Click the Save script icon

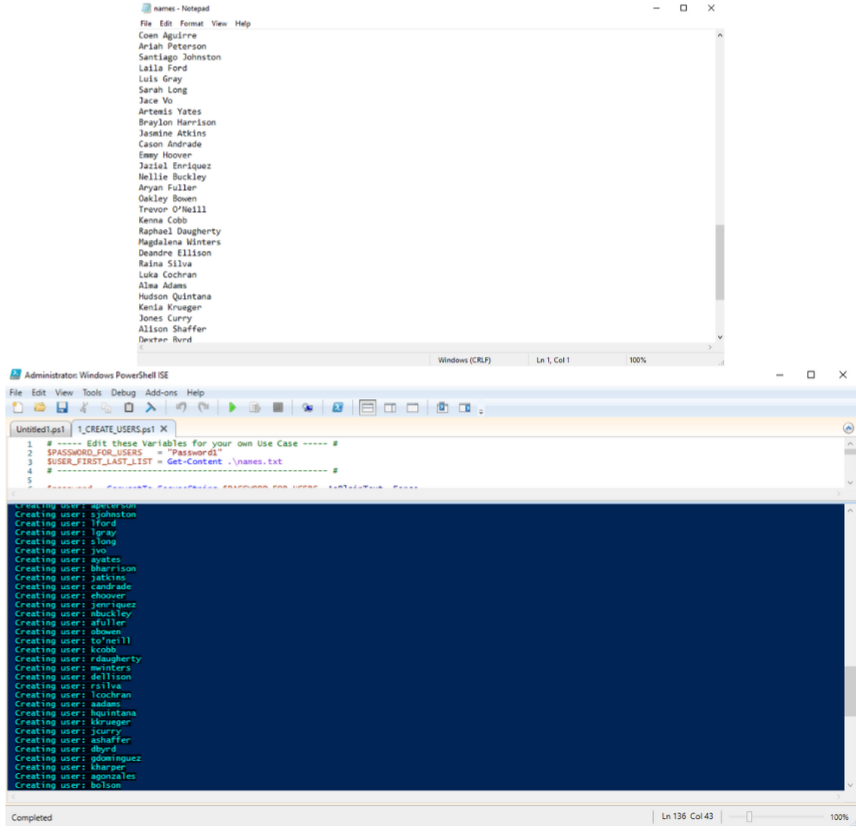[x=62, y=408]
